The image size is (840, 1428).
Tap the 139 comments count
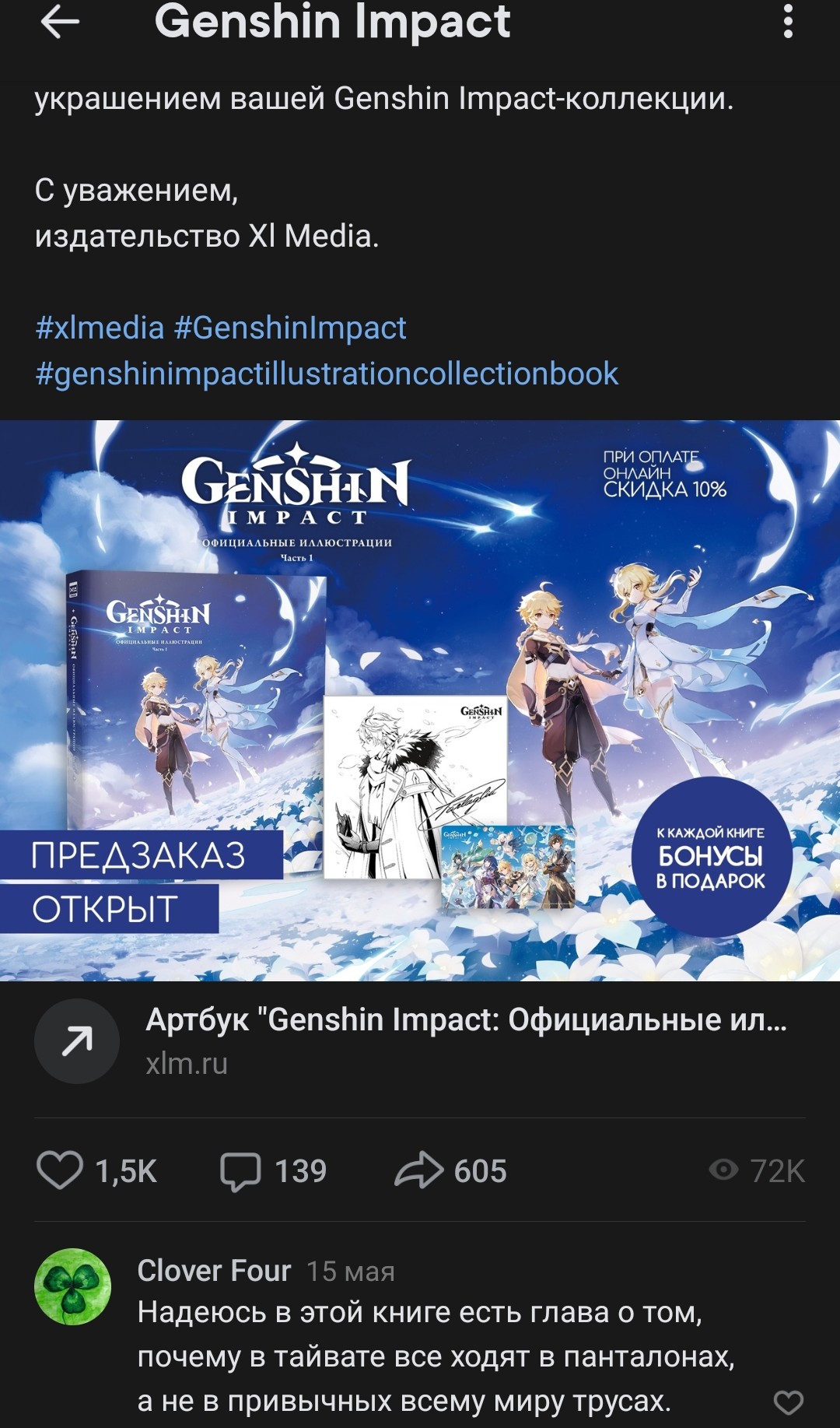click(301, 1171)
